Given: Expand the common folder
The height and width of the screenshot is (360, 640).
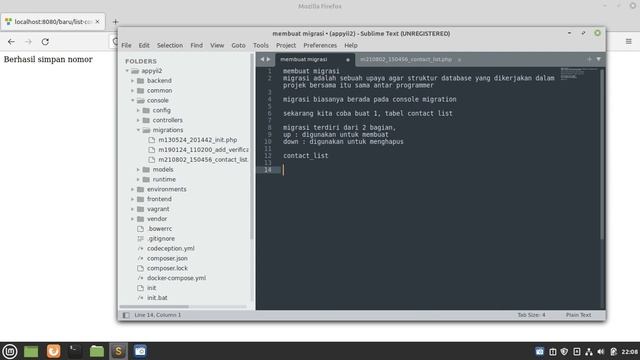Looking at the screenshot, I should [132, 91].
